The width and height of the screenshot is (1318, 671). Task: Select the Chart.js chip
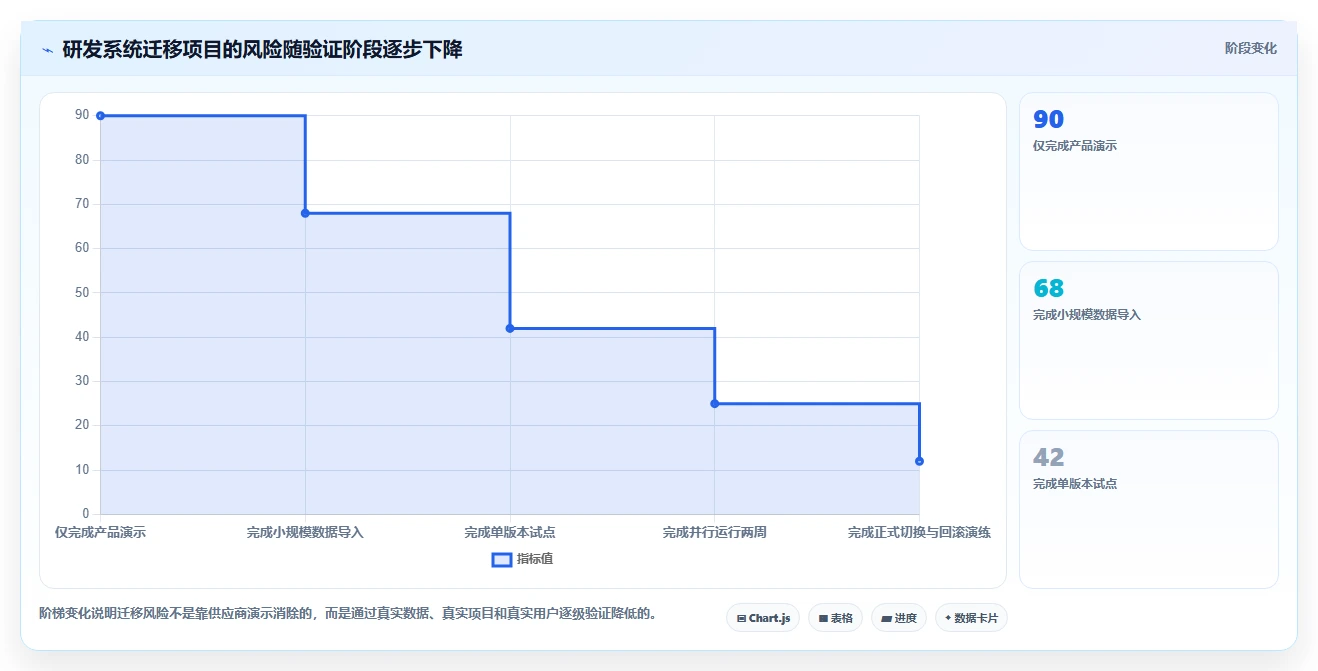(763, 618)
